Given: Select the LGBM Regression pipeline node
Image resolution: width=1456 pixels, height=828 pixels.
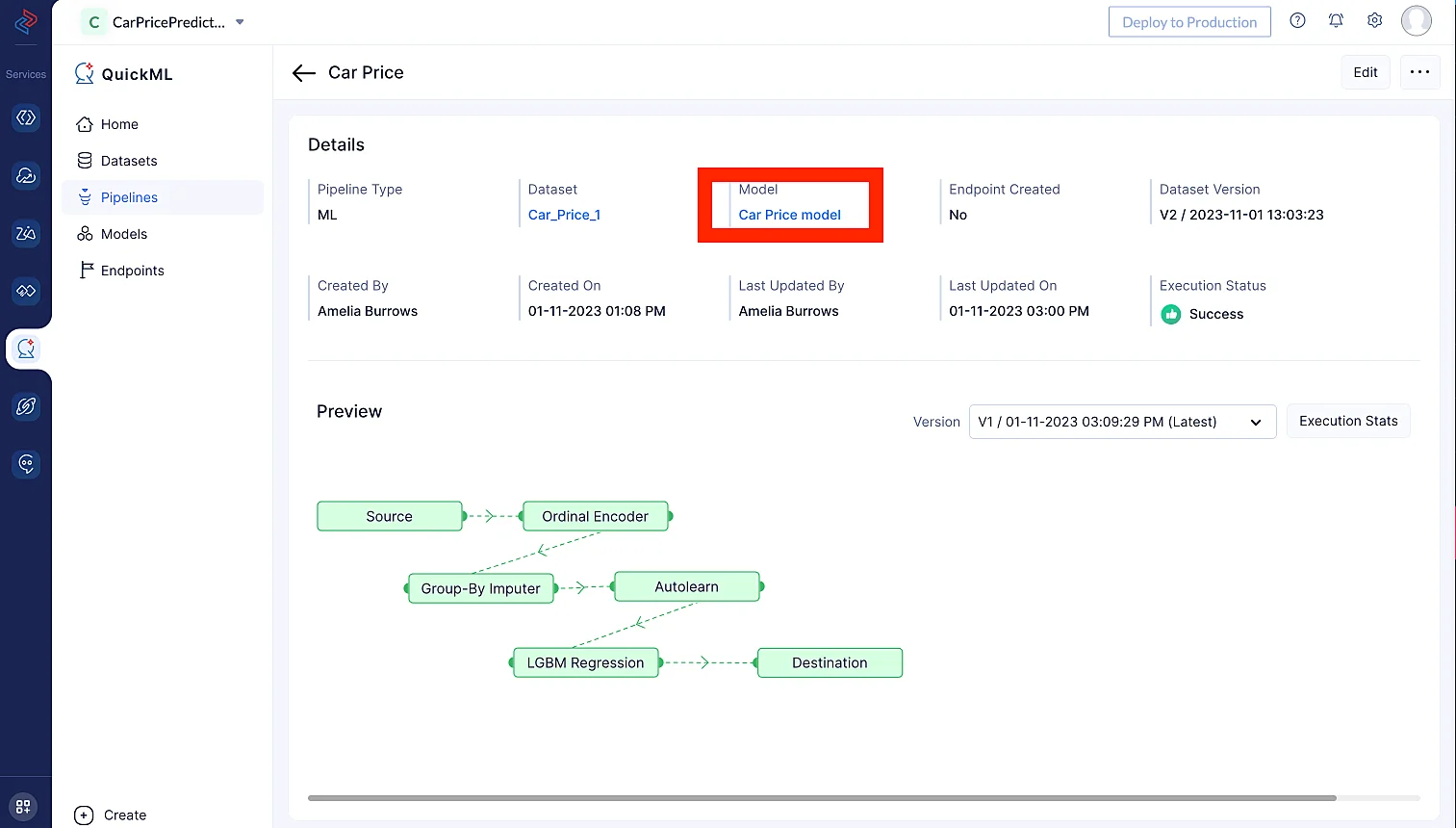Looking at the screenshot, I should [x=585, y=662].
